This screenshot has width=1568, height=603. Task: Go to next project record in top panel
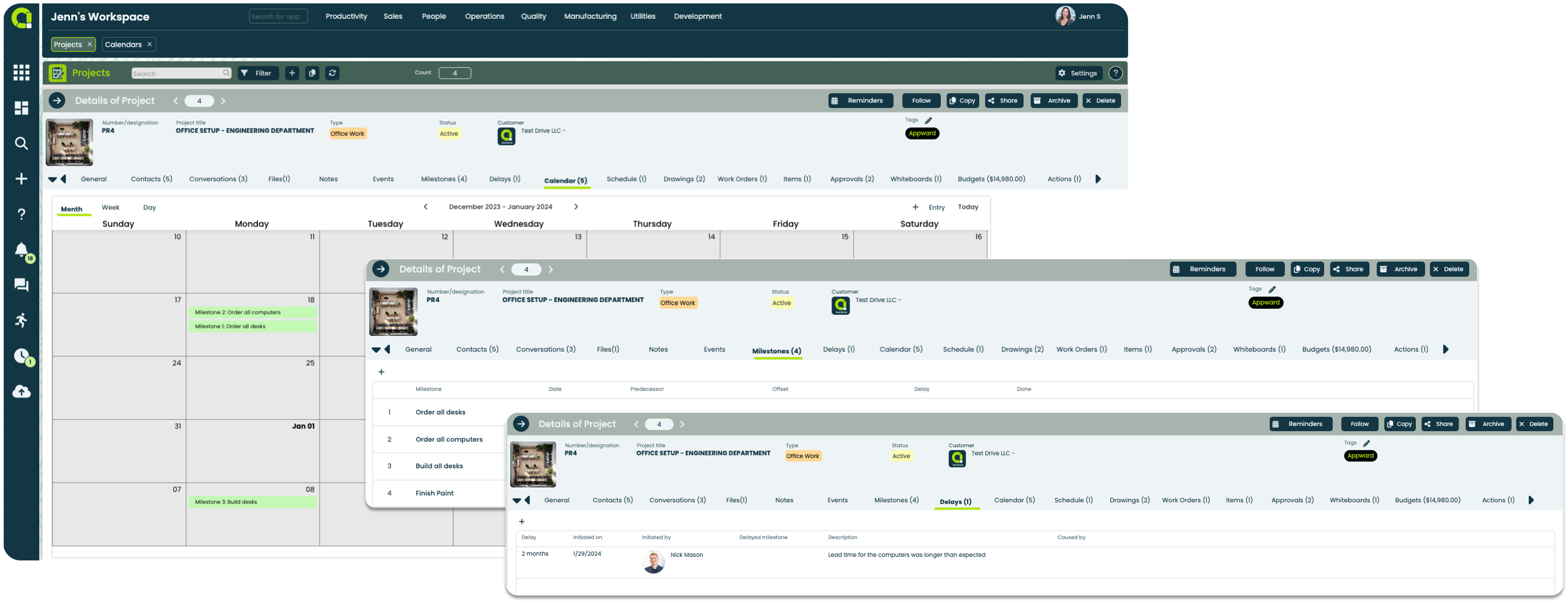[223, 101]
